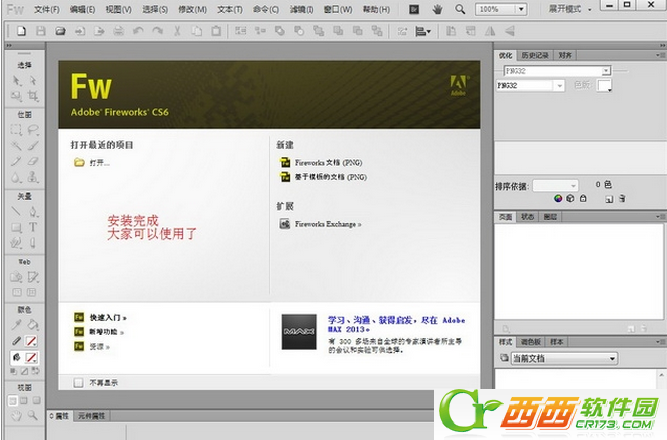The image size is (667, 440).
Task: Select the Zoom tool in toolbox
Action: coord(33,416)
